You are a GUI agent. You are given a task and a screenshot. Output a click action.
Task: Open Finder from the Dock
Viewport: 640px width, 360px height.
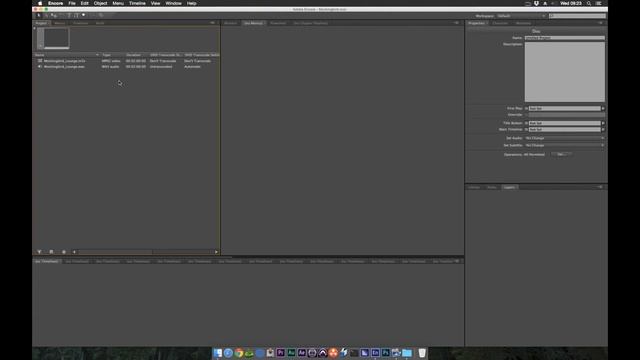[x=218, y=353]
